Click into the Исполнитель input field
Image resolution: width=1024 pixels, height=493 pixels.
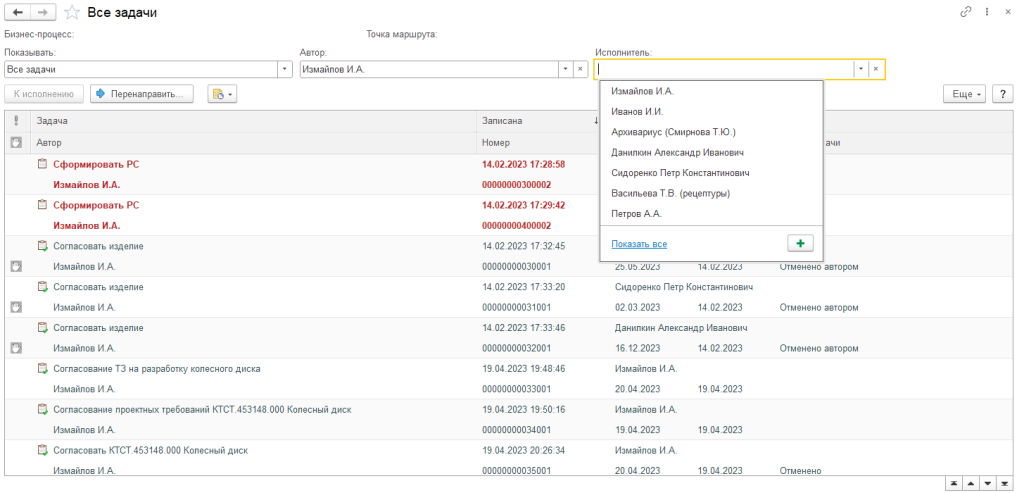point(723,69)
